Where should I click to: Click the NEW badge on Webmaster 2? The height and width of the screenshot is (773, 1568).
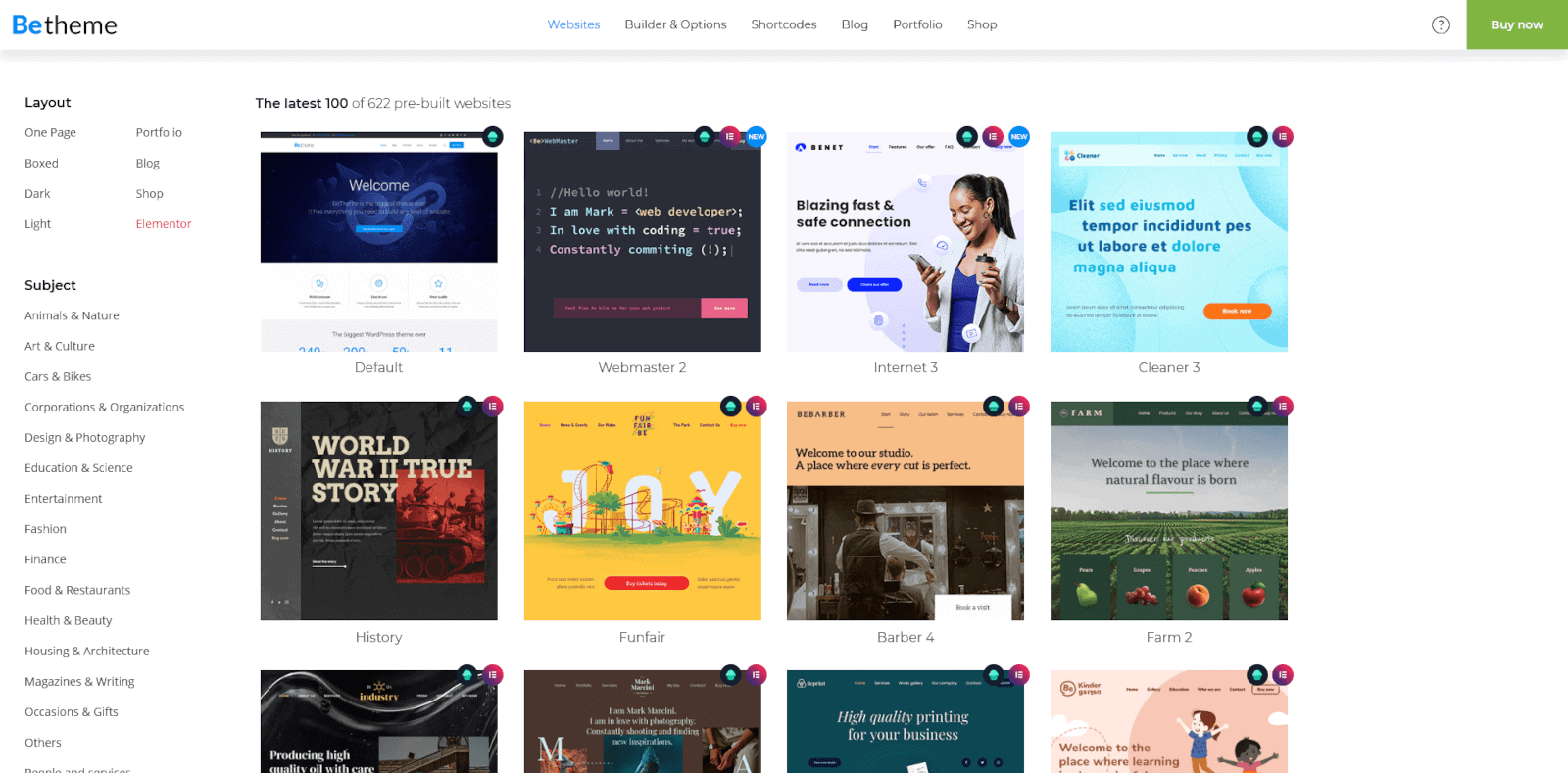click(x=756, y=137)
